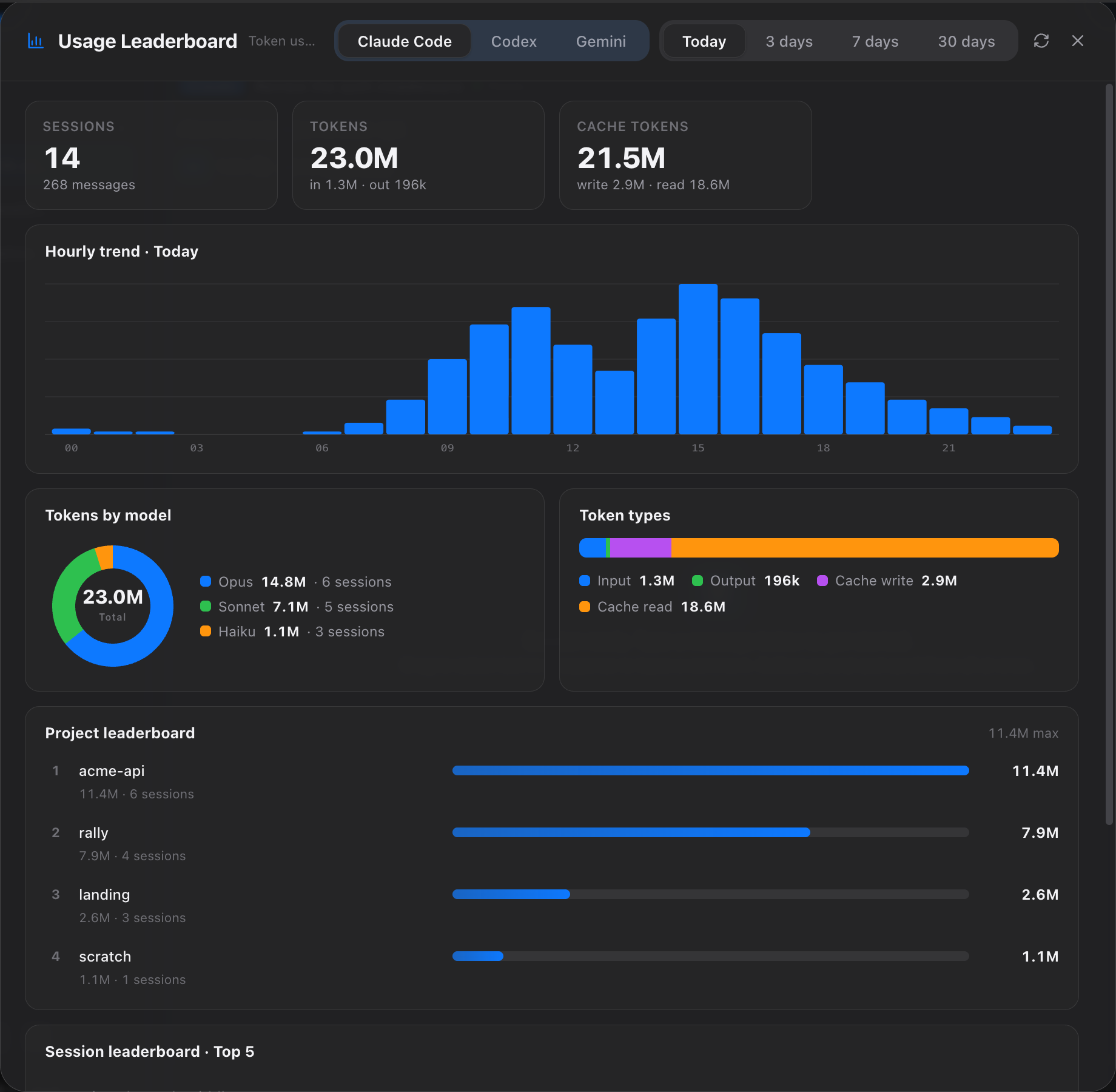
Task: Switch to the Claude Code tab
Action: pos(405,41)
